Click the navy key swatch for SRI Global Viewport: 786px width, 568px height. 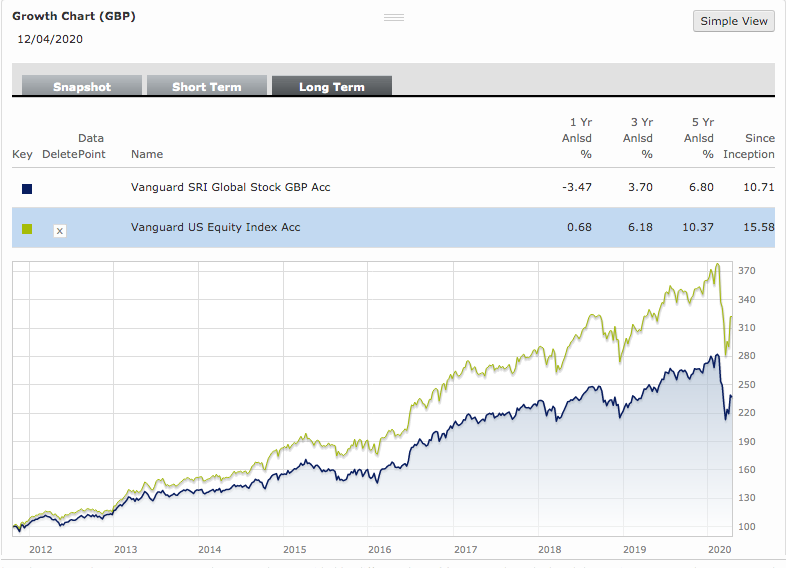pyautogui.click(x=26, y=188)
